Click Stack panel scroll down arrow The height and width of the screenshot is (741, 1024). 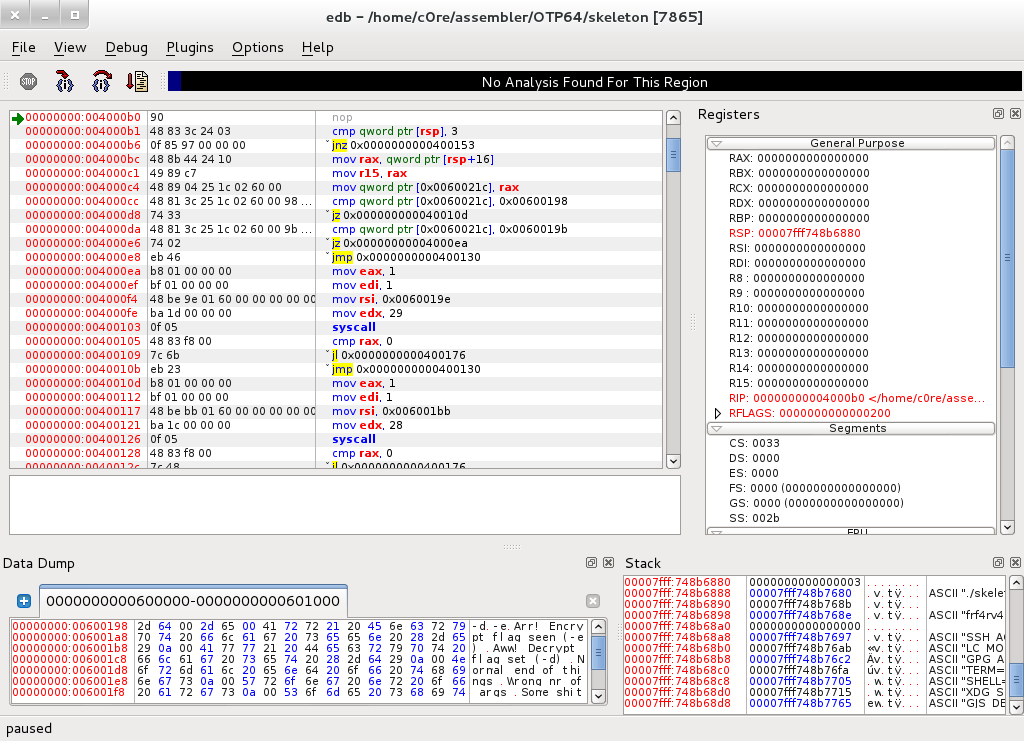tap(1016, 707)
